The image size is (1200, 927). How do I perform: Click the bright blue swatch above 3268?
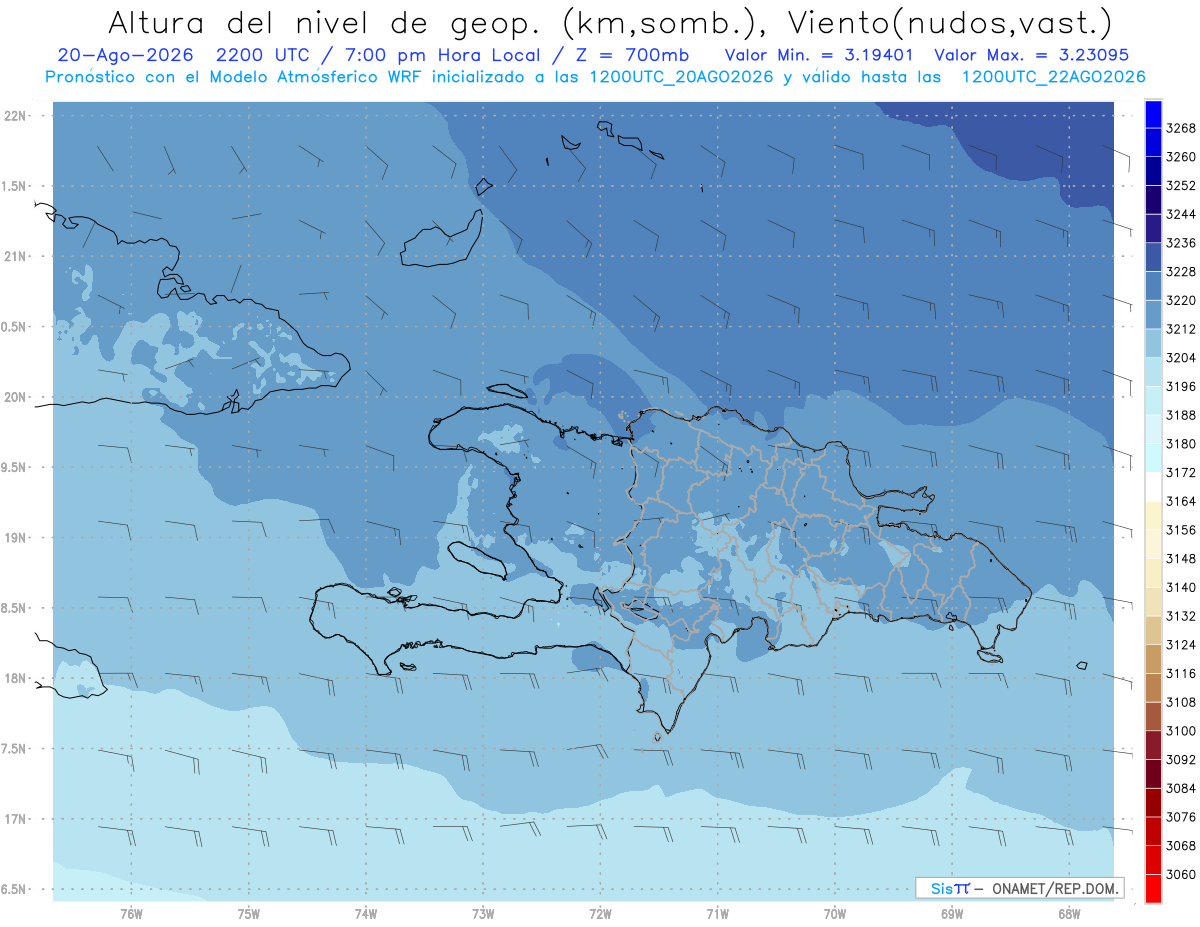pyautogui.click(x=1153, y=114)
